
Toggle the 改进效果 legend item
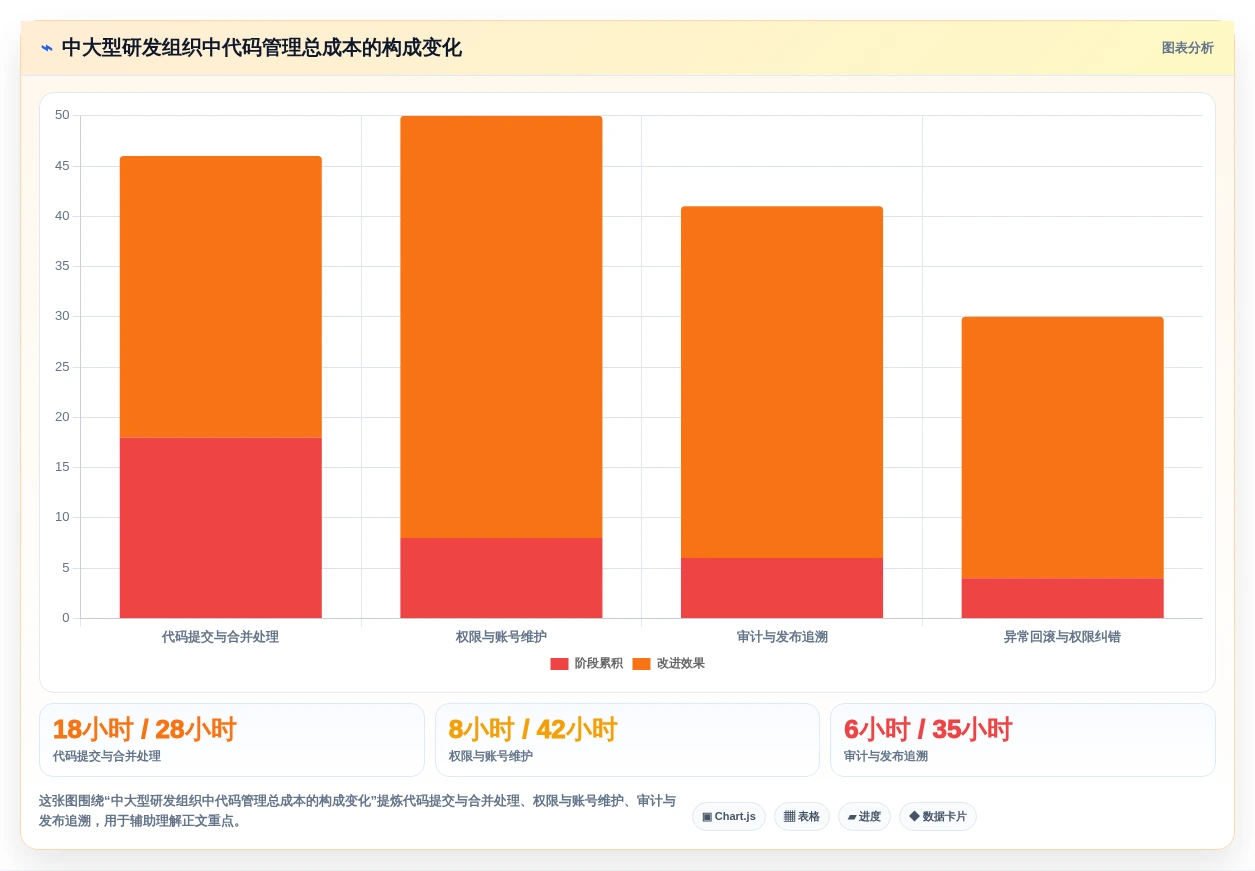[x=668, y=663]
